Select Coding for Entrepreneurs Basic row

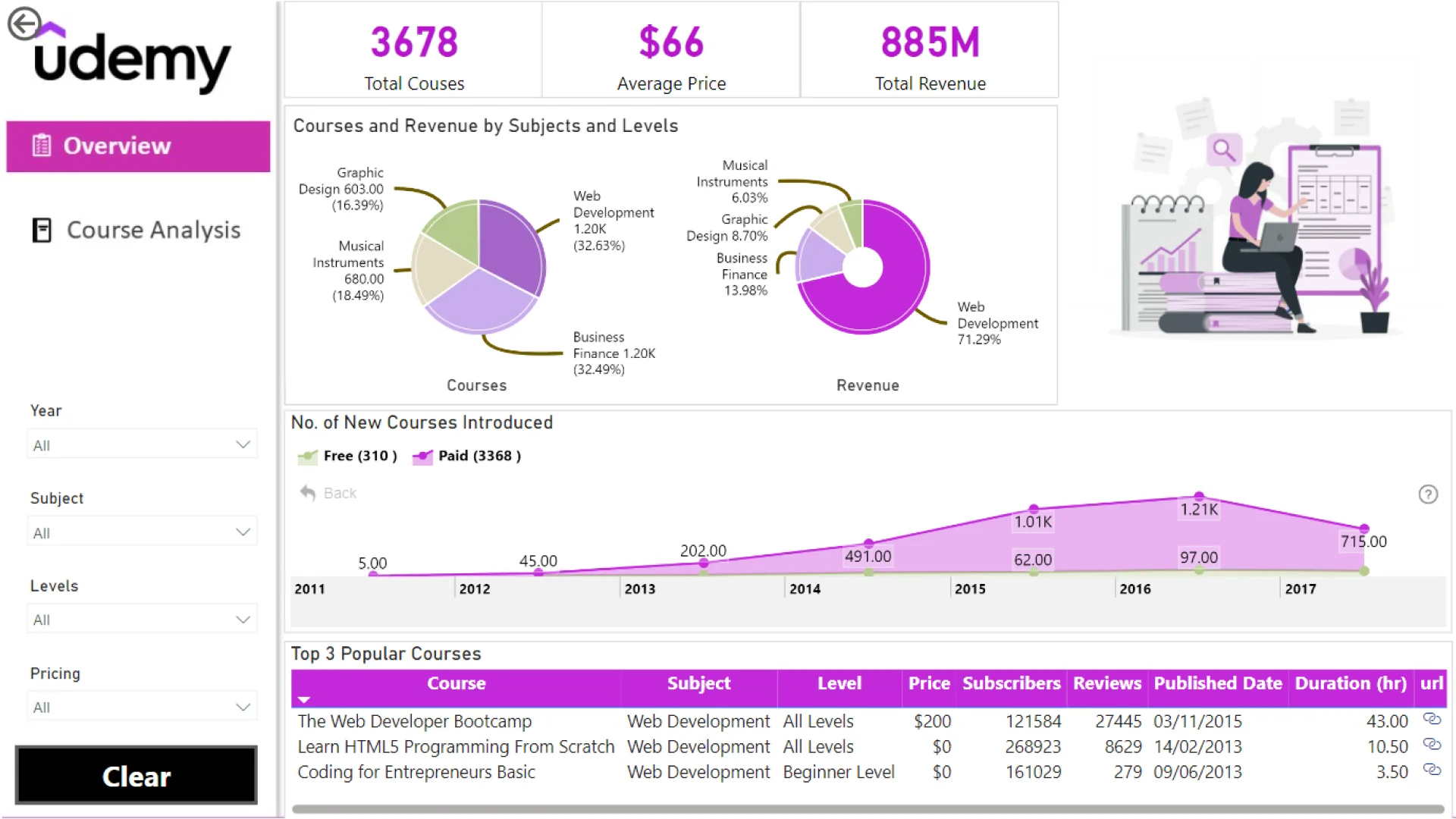click(869, 772)
